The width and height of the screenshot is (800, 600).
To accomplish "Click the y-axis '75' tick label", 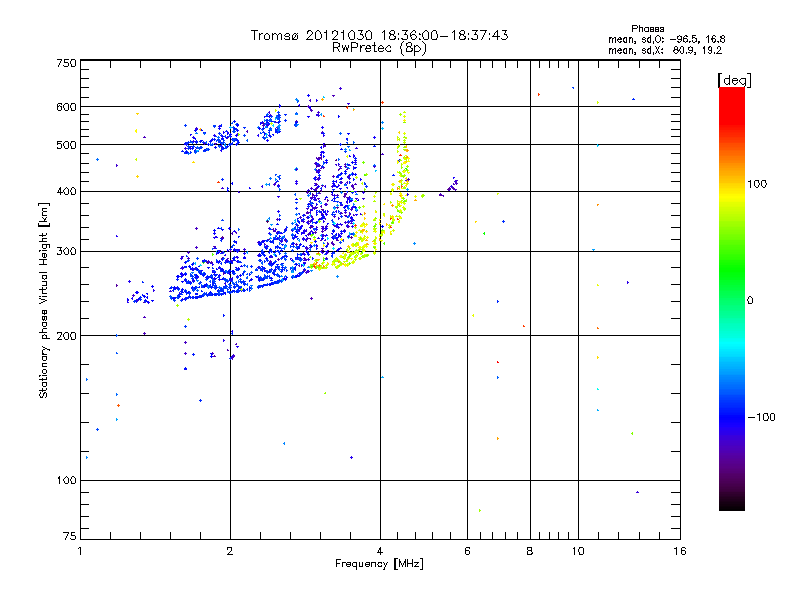I will (x=70, y=536).
